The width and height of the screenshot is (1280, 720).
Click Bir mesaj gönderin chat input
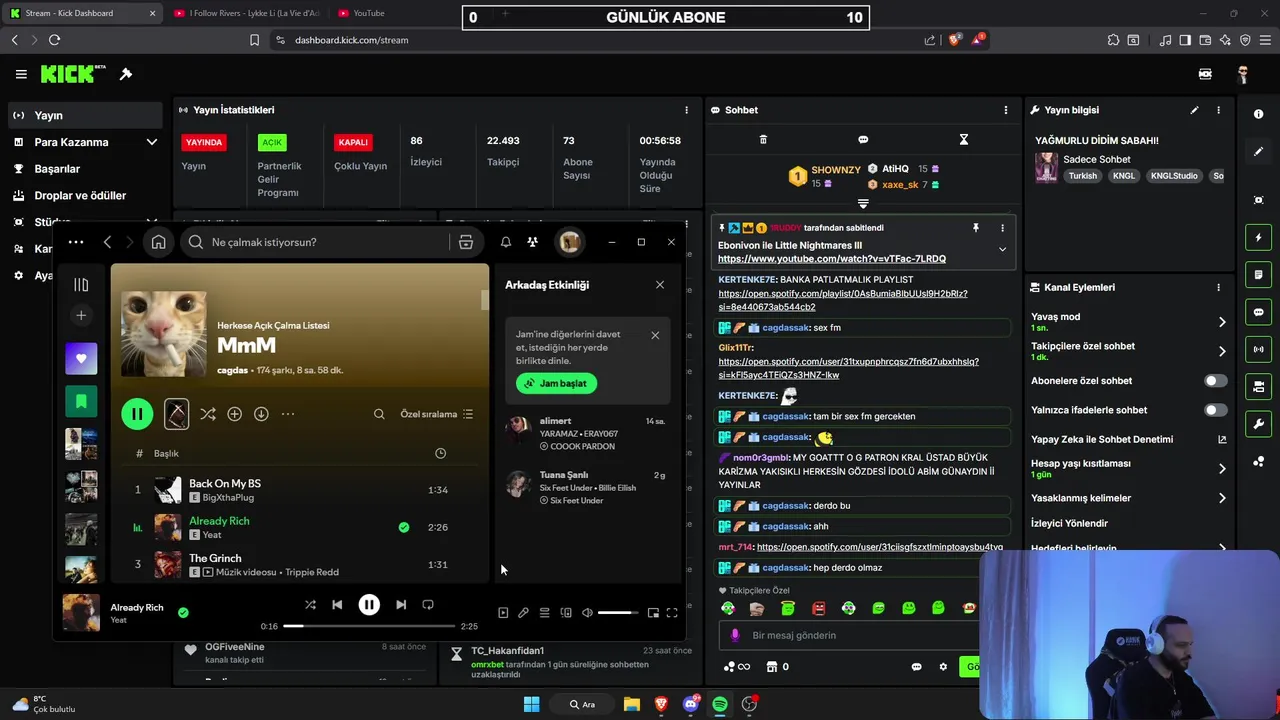850,635
